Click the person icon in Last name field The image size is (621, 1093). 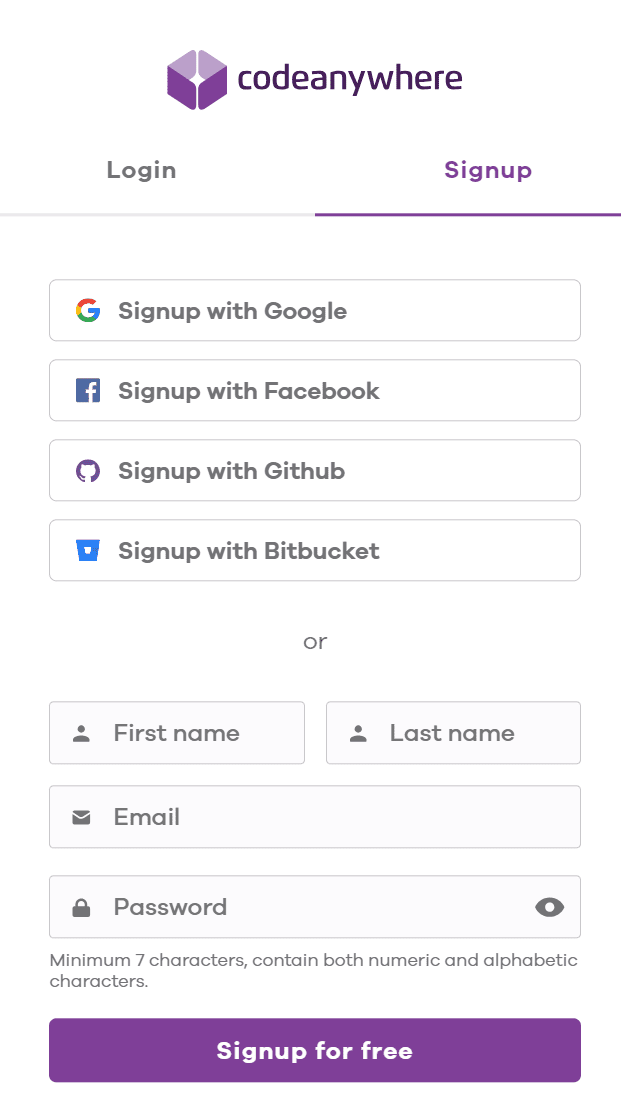point(358,733)
